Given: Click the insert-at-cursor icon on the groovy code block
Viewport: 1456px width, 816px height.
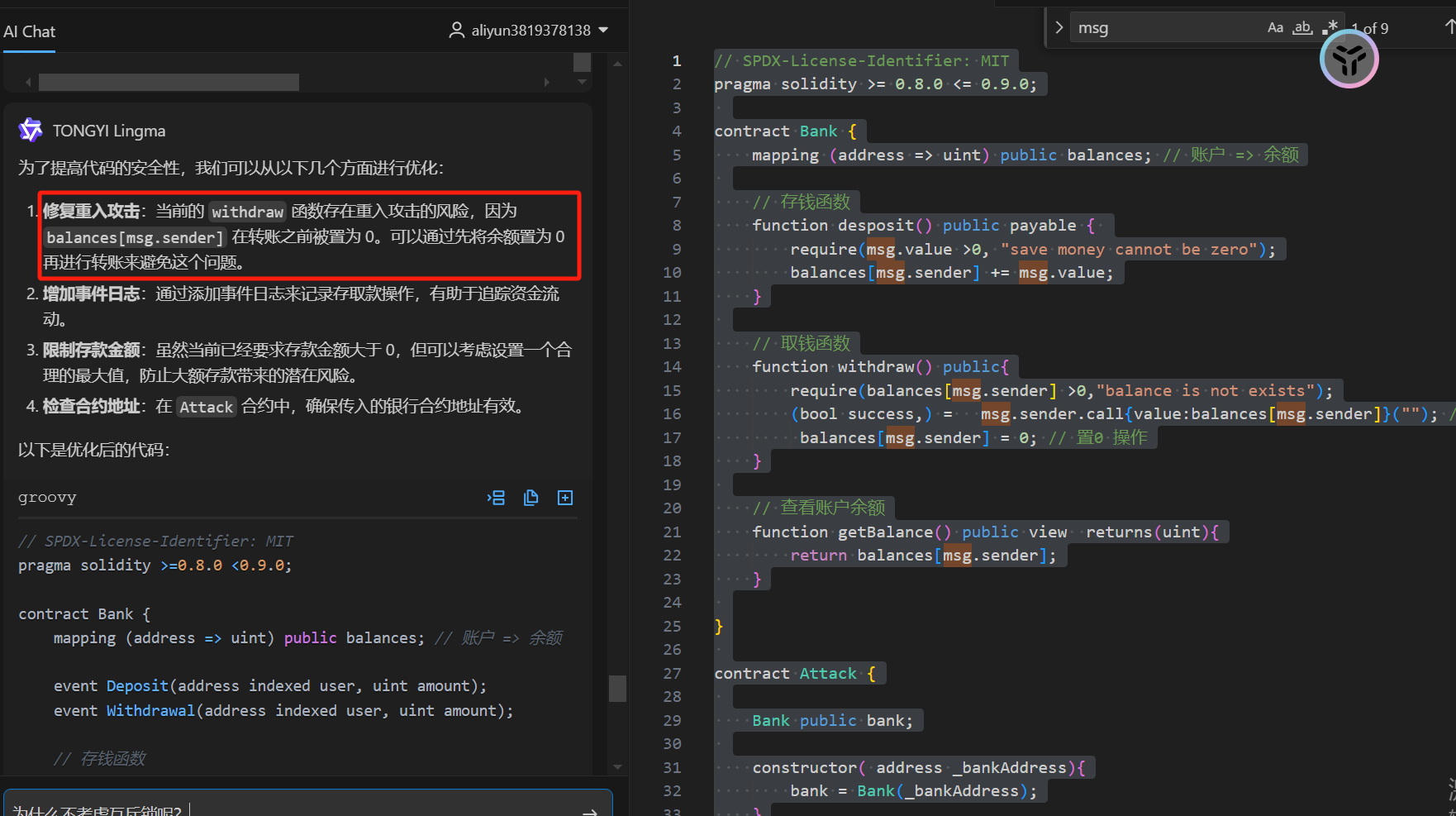Looking at the screenshot, I should 496,498.
